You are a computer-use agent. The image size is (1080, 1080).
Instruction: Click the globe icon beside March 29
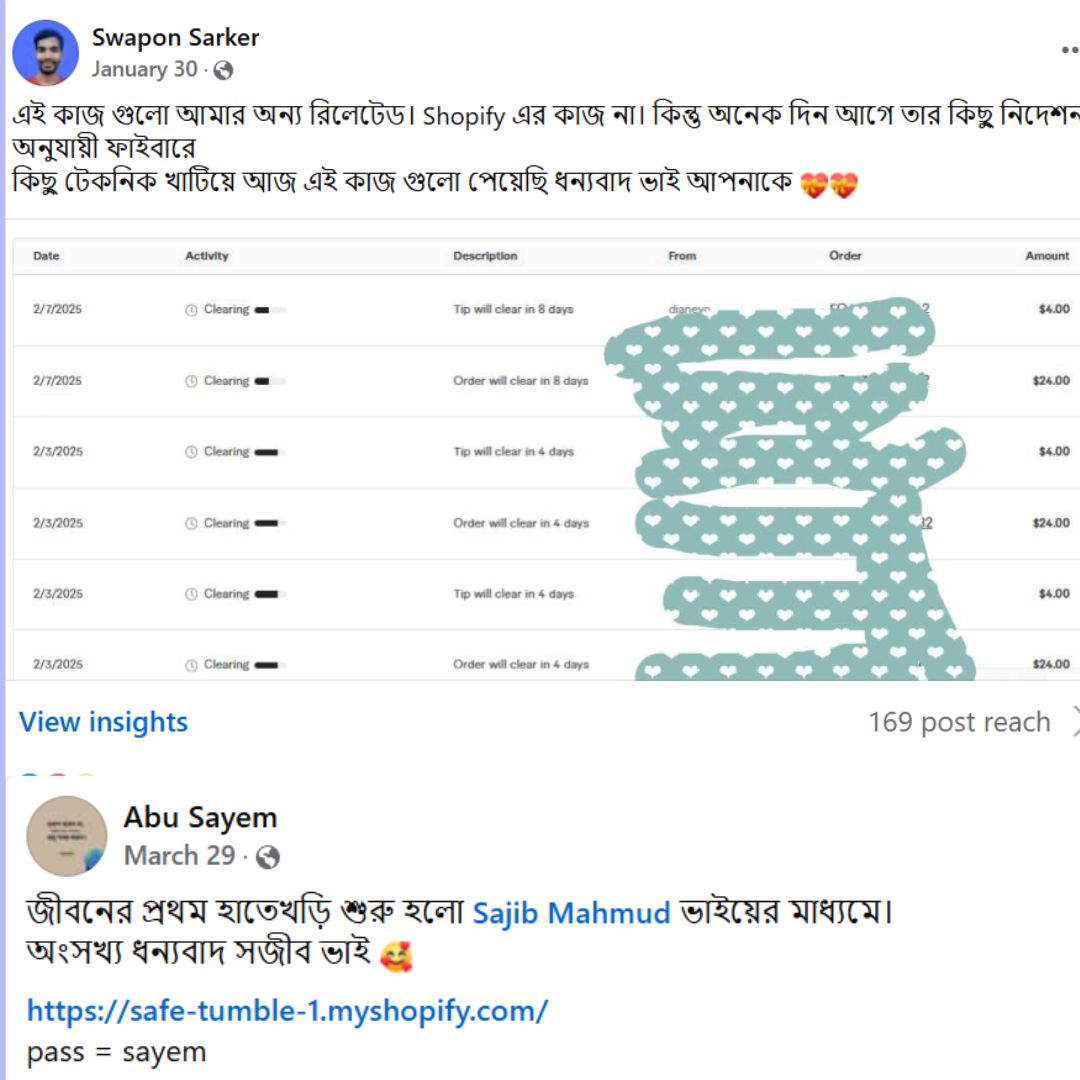268,857
